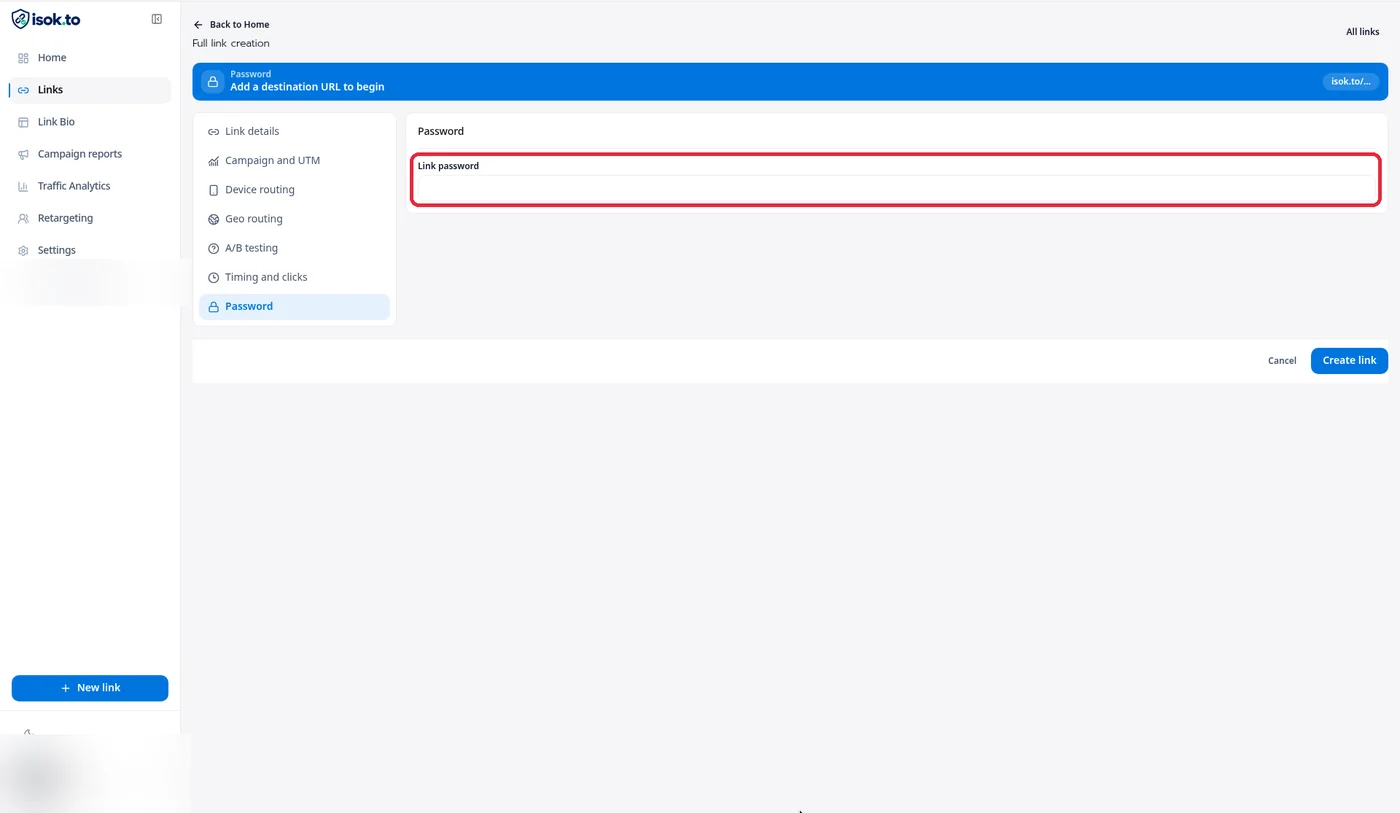1400x813 pixels.
Task: Click the Campaign reports megaphone icon
Action: (24, 154)
